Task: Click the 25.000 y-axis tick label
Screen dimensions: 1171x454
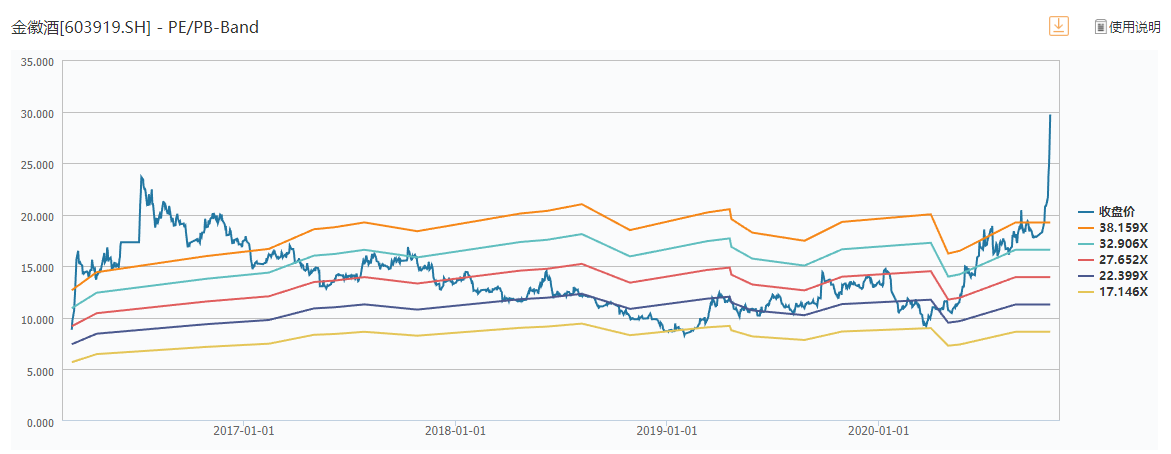Action: click(x=36, y=165)
